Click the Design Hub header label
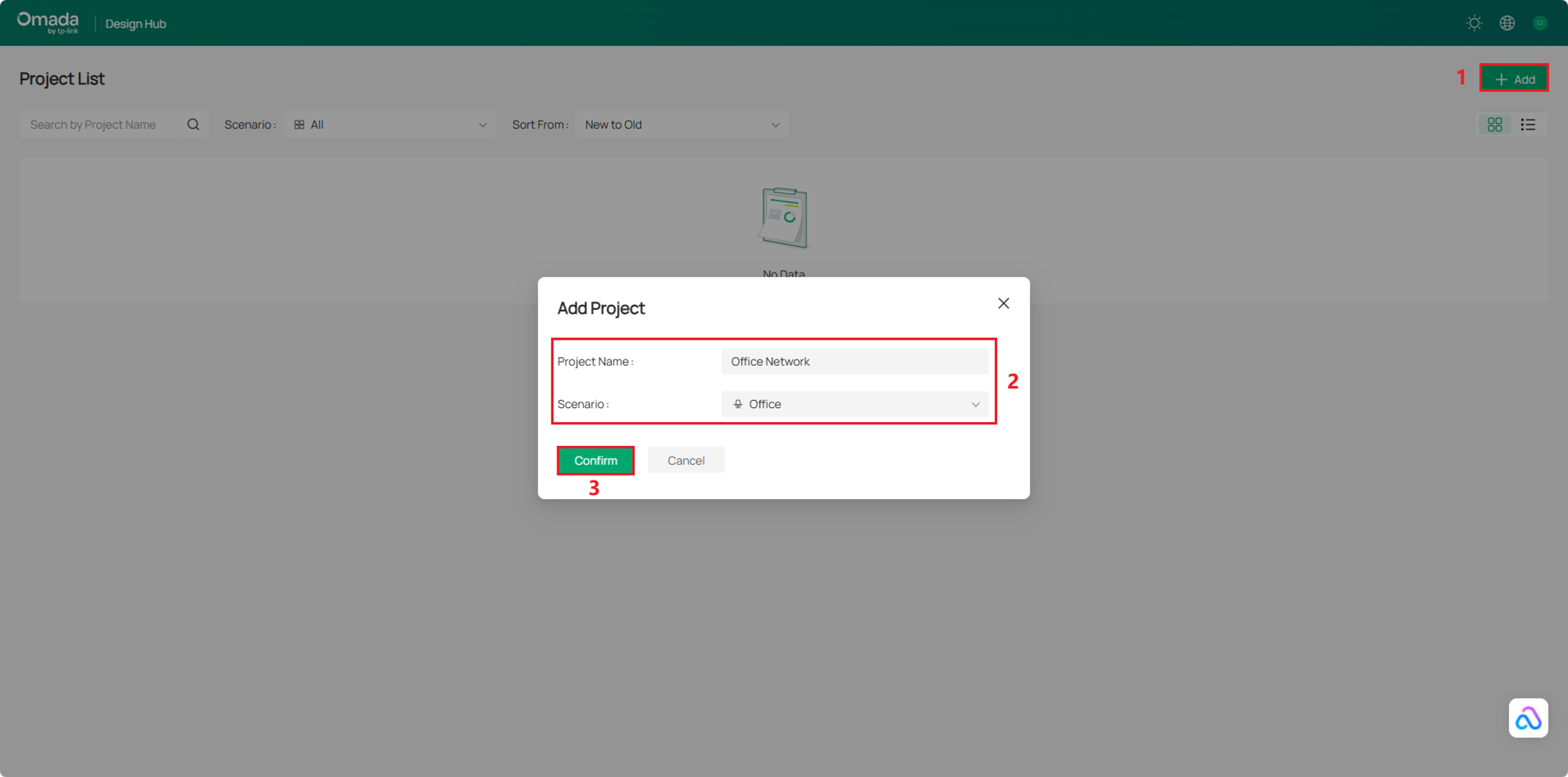This screenshot has height=777, width=1568. tap(136, 24)
